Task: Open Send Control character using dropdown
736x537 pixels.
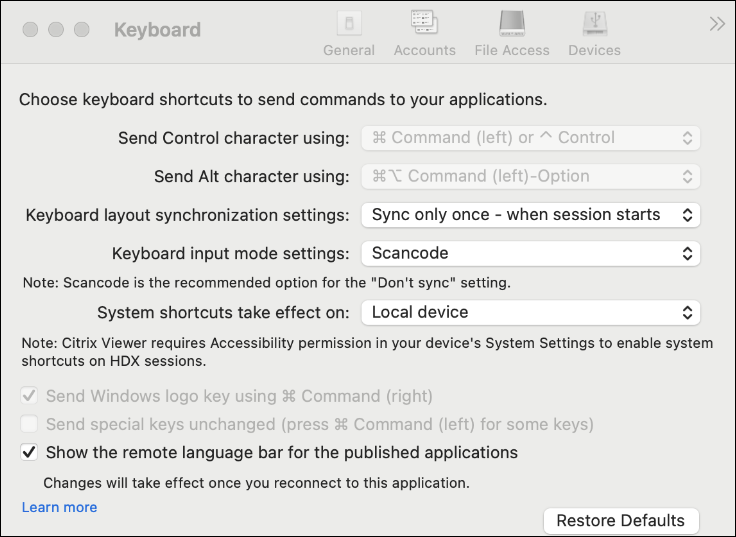Action: coord(530,138)
